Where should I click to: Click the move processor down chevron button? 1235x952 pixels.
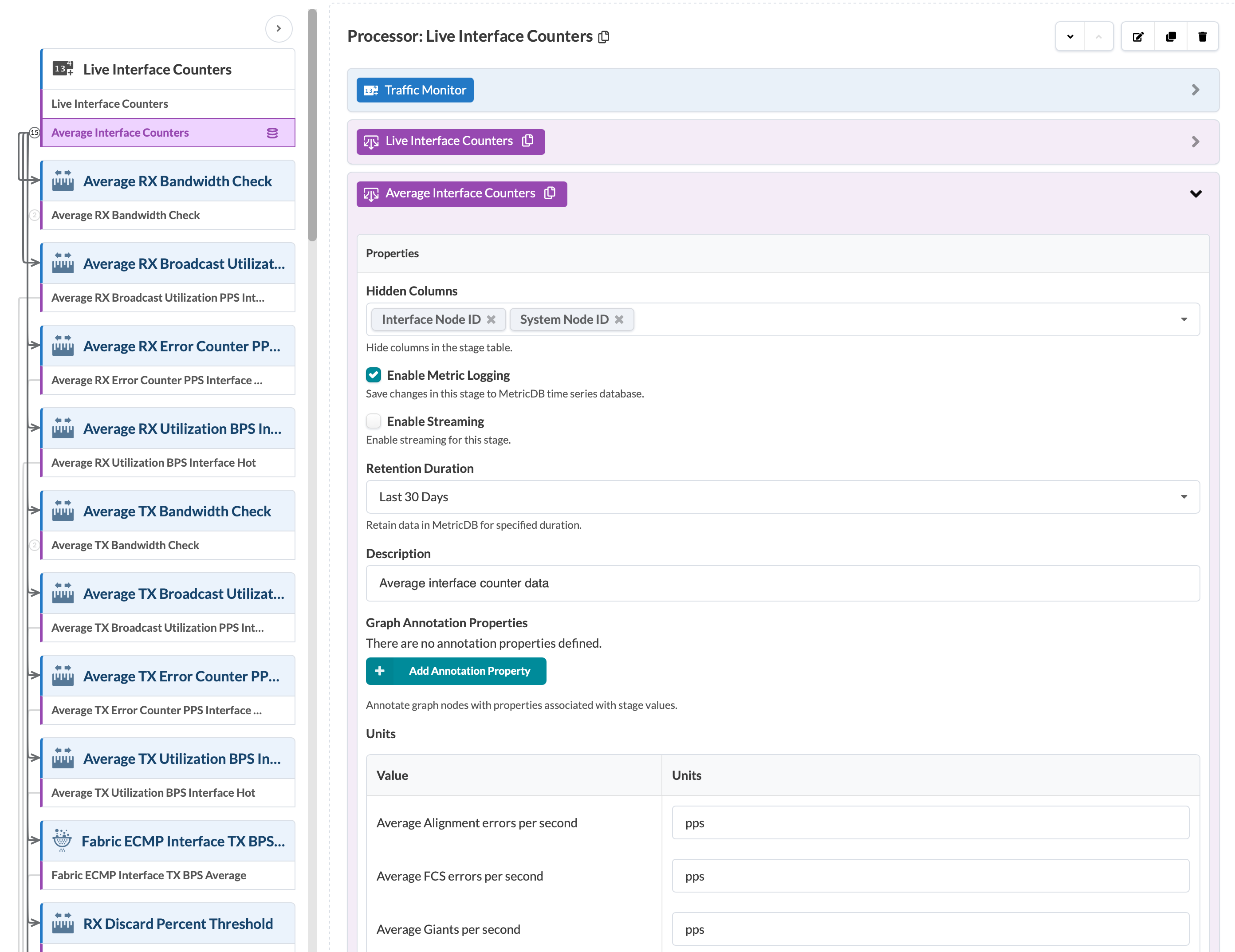1070,37
